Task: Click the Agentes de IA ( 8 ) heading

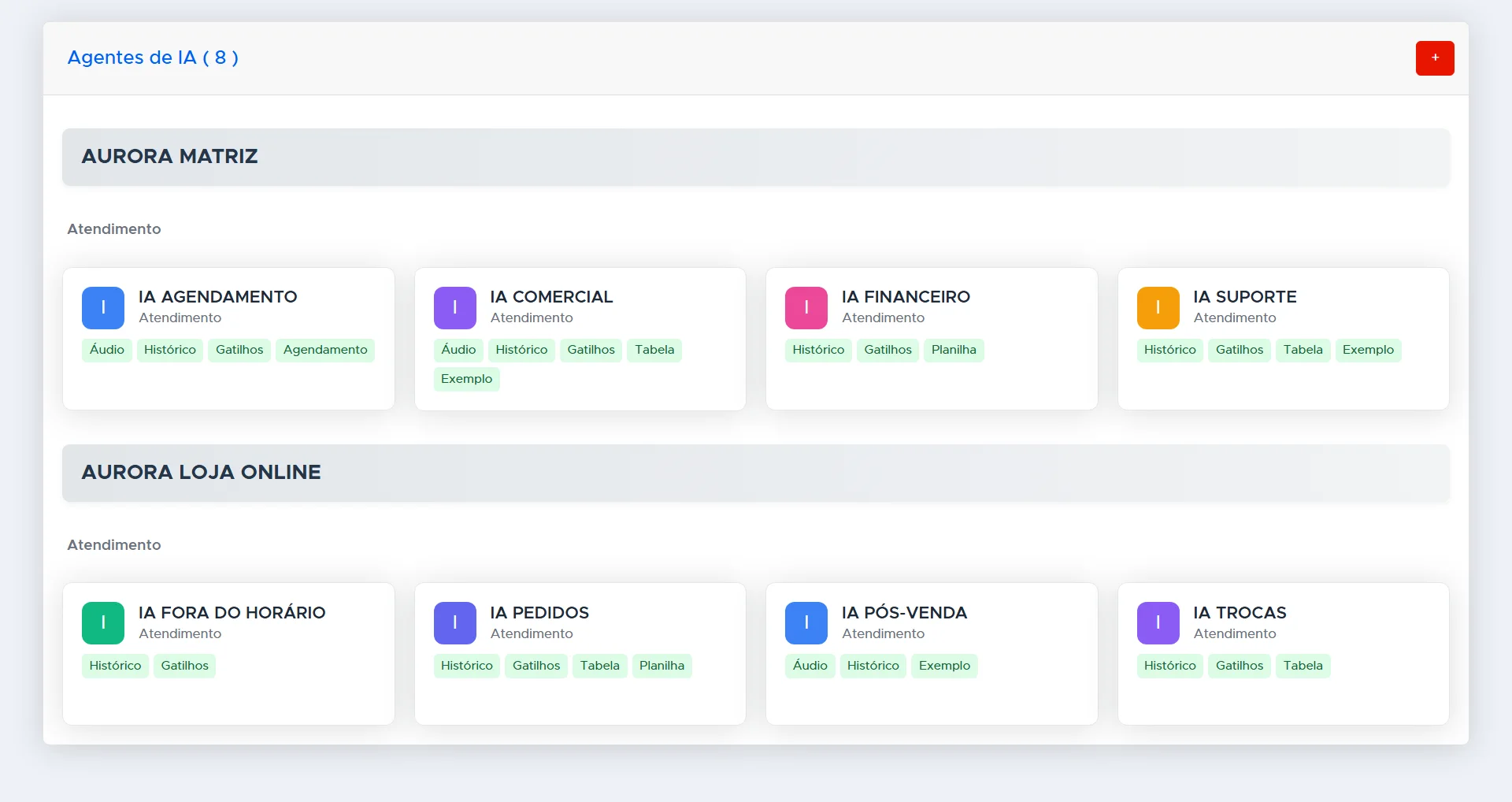Action: tap(153, 58)
